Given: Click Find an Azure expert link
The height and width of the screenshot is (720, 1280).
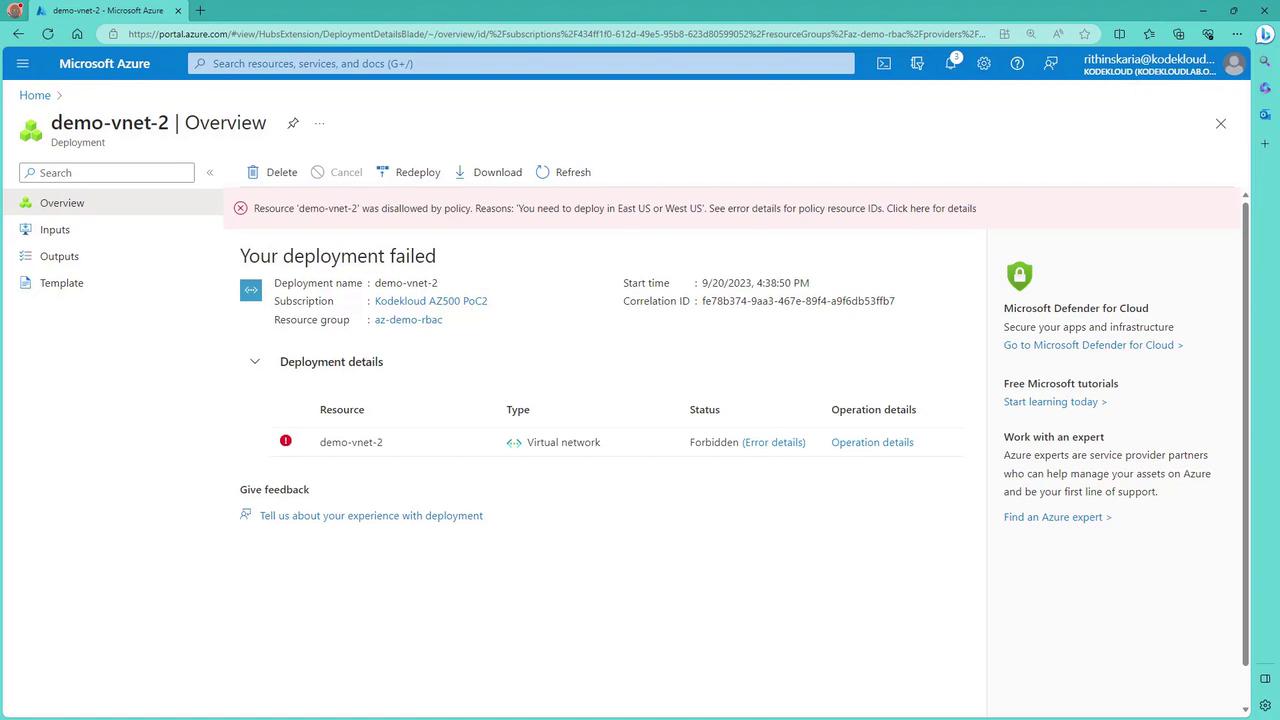Looking at the screenshot, I should pos(1057,517).
